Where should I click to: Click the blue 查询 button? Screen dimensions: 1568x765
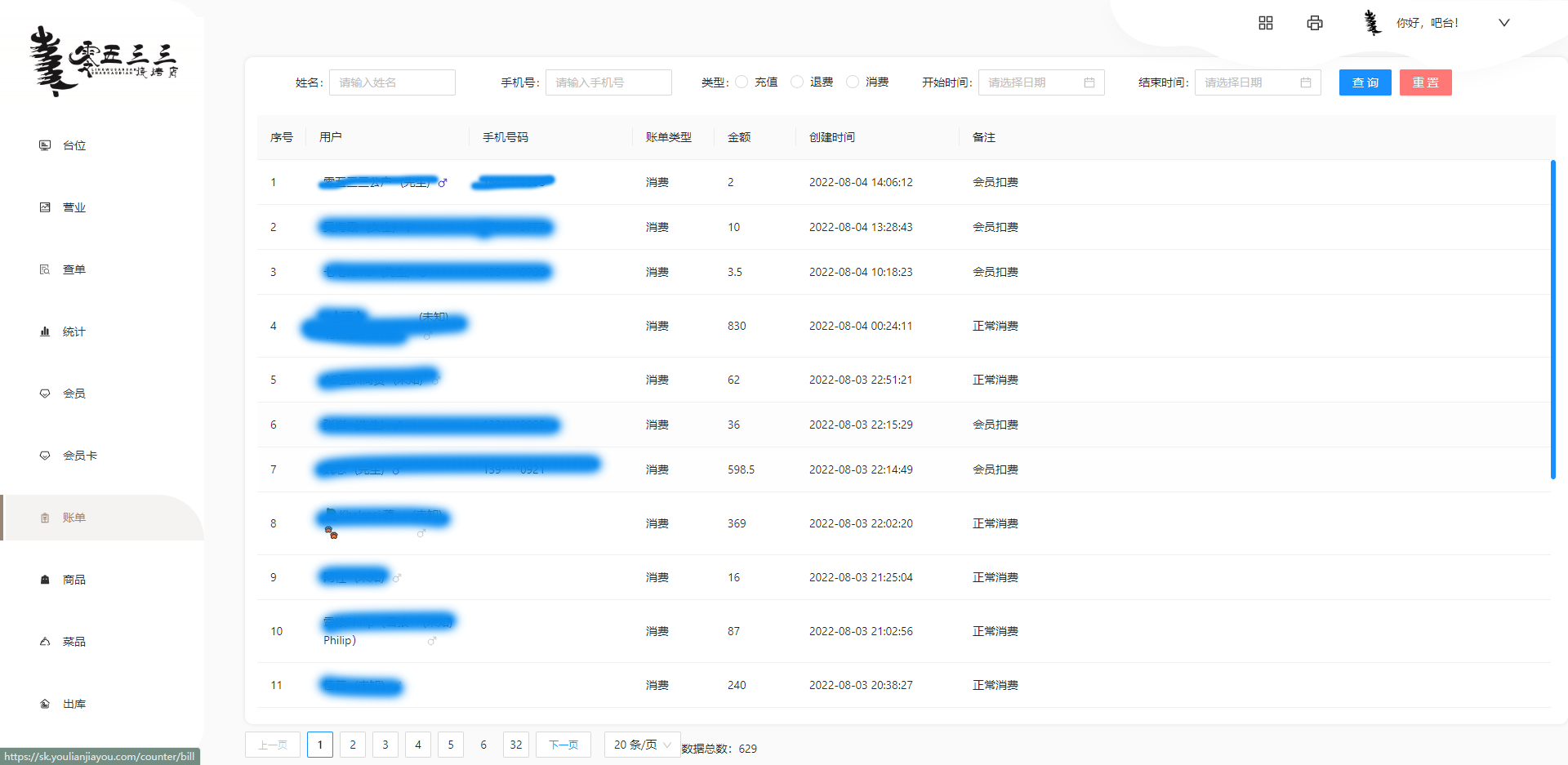click(1365, 82)
